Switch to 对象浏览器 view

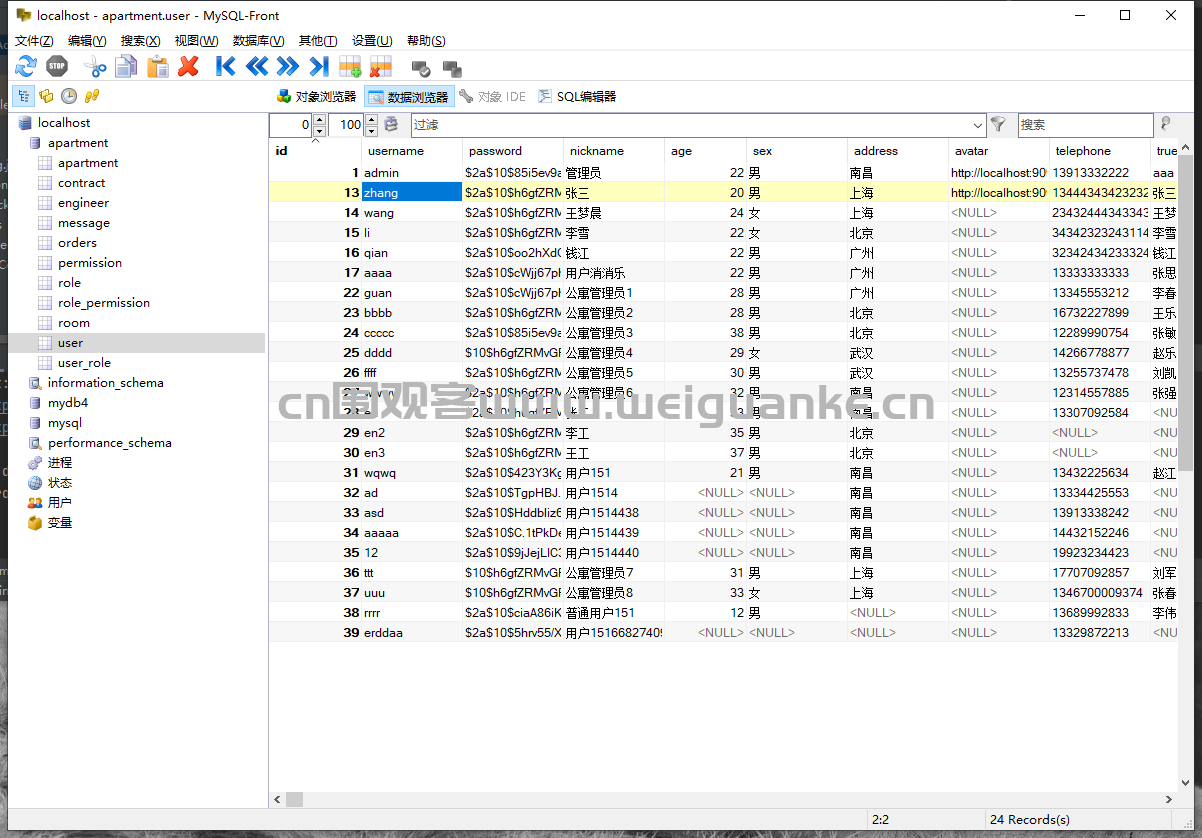pyautogui.click(x=316, y=97)
